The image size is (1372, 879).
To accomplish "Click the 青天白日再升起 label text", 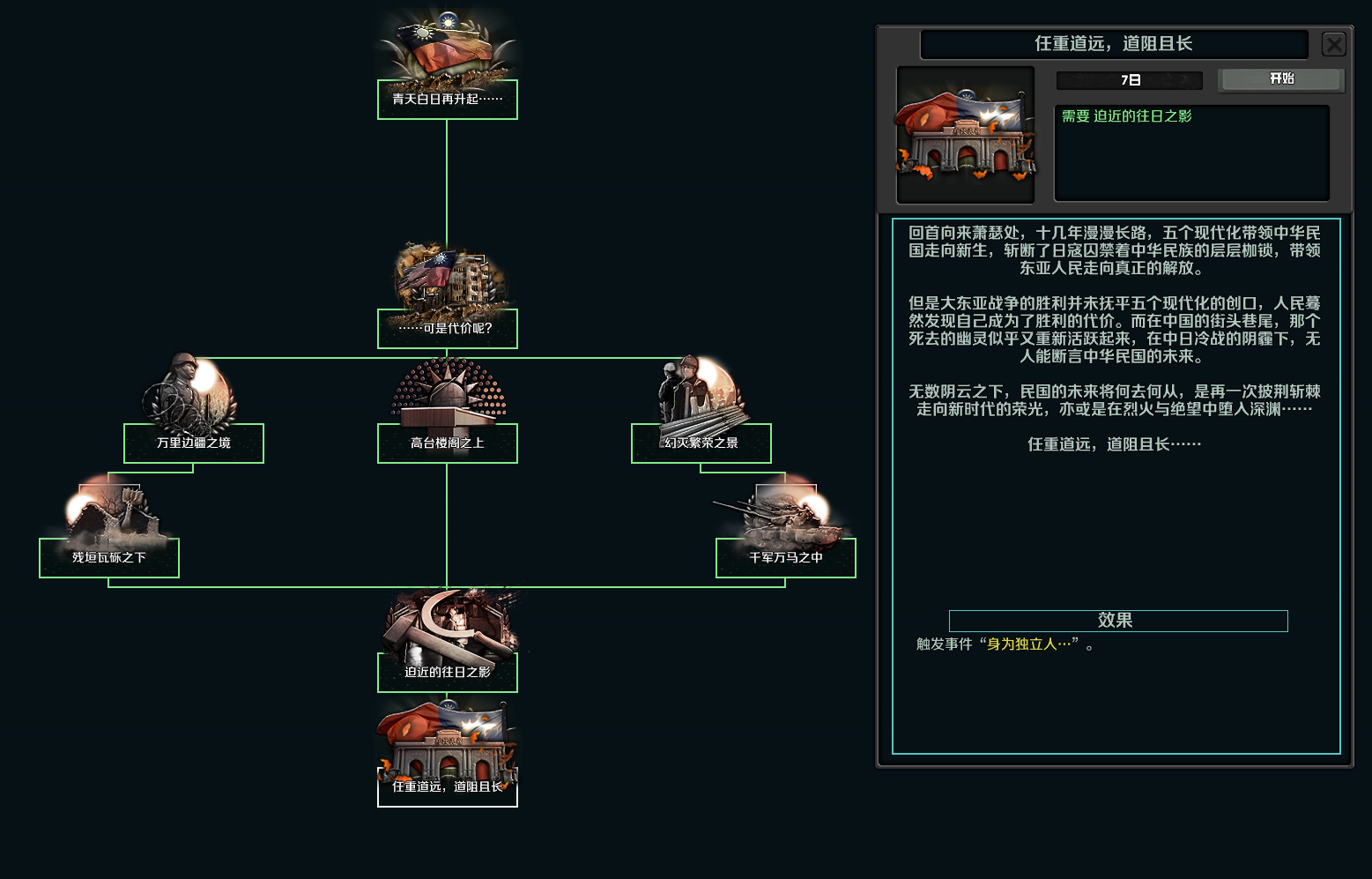I will pyautogui.click(x=447, y=100).
